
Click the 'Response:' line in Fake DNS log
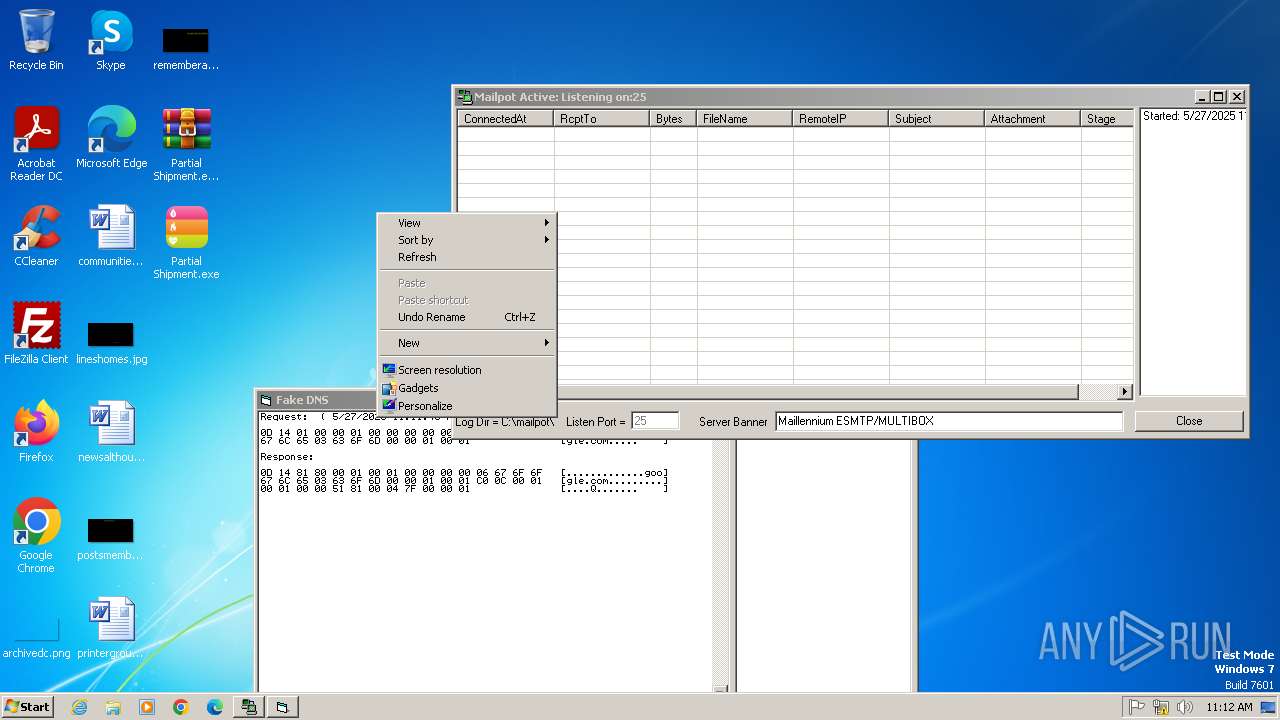click(x=287, y=457)
